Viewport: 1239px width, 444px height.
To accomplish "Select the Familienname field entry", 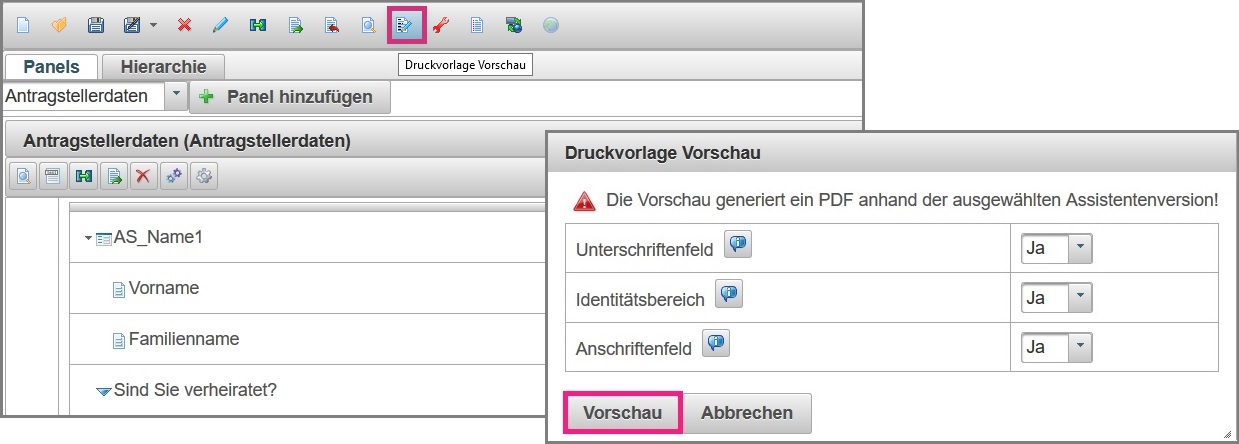I will (184, 339).
